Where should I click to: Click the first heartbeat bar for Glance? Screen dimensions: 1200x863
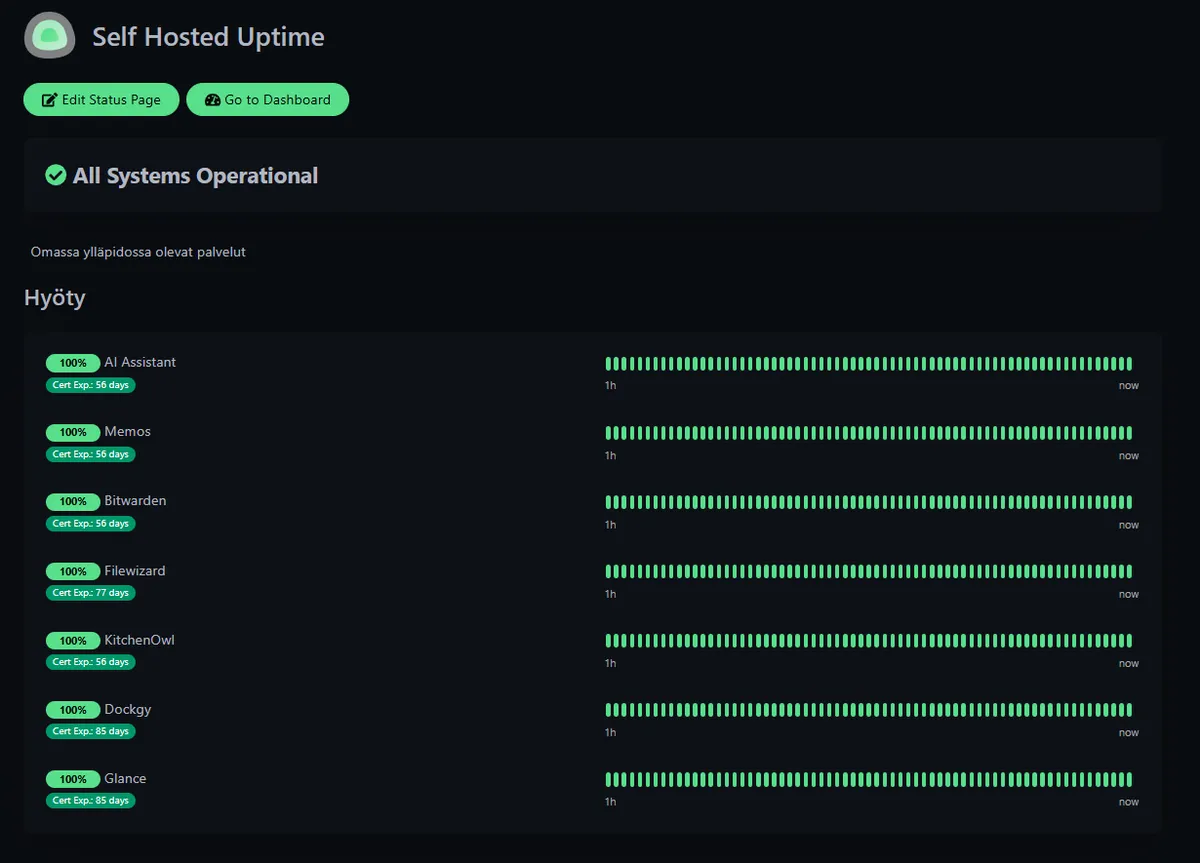coord(608,779)
